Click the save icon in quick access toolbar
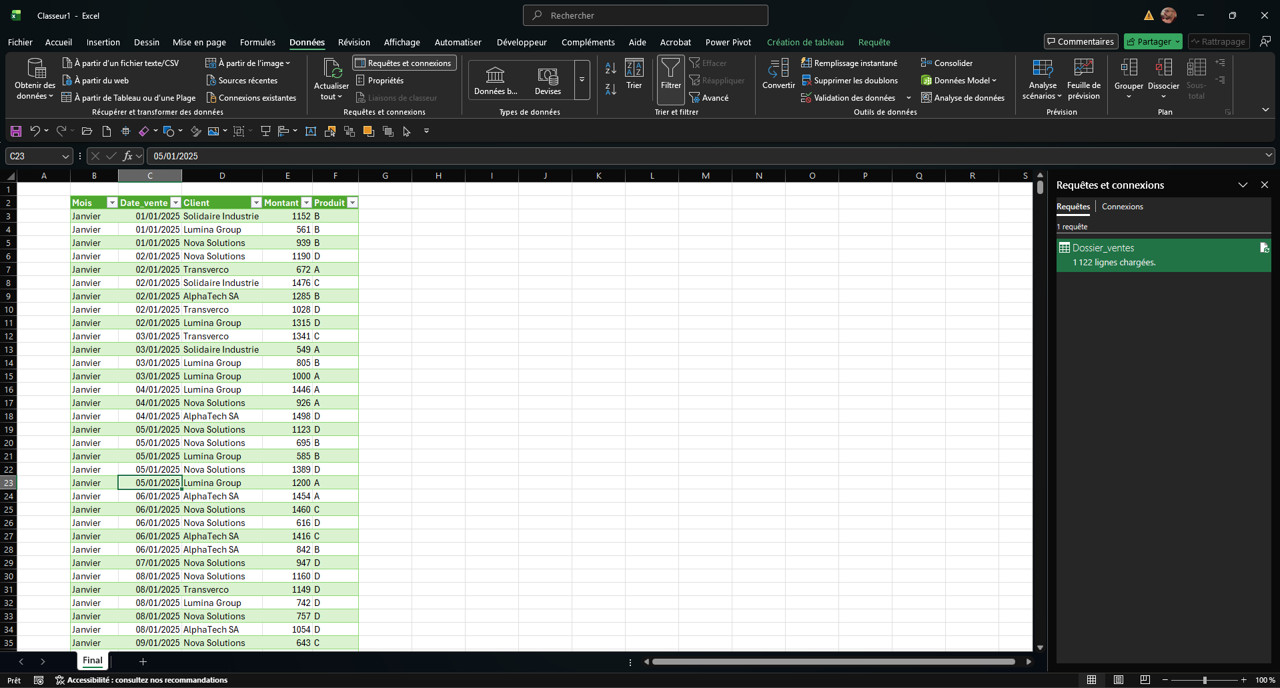This screenshot has width=1280, height=688. 16,131
